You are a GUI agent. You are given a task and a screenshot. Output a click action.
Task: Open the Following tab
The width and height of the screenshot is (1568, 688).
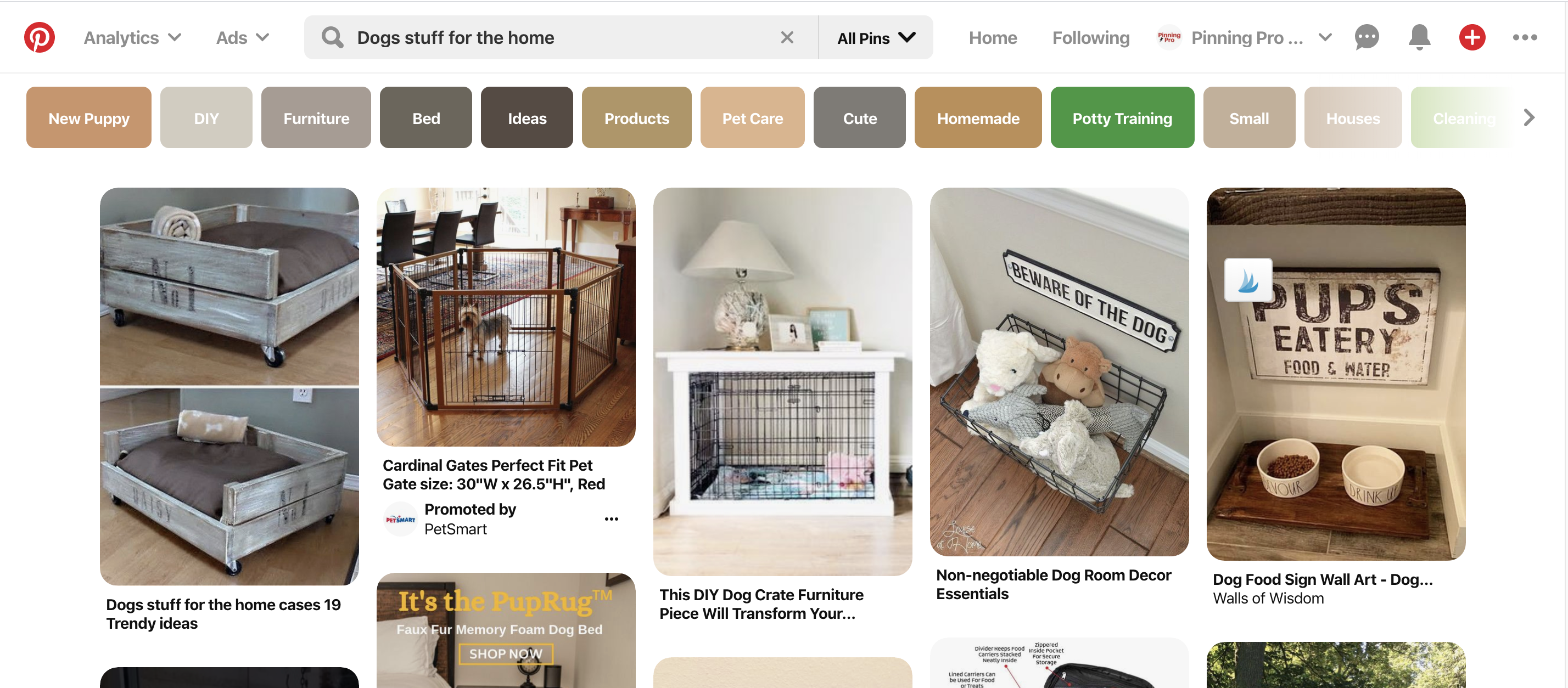click(1091, 38)
